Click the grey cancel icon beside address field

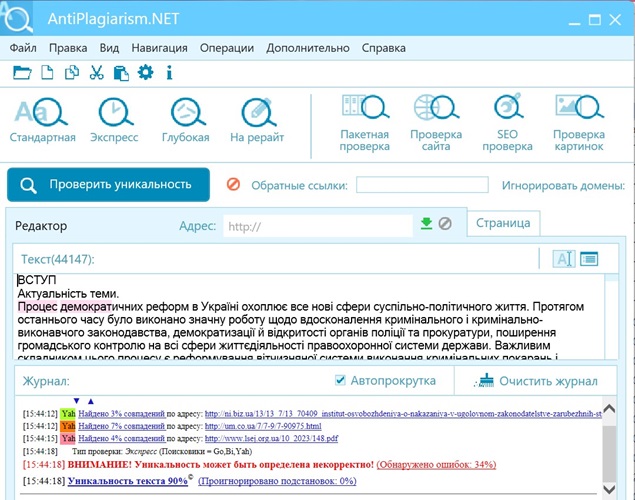(445, 223)
